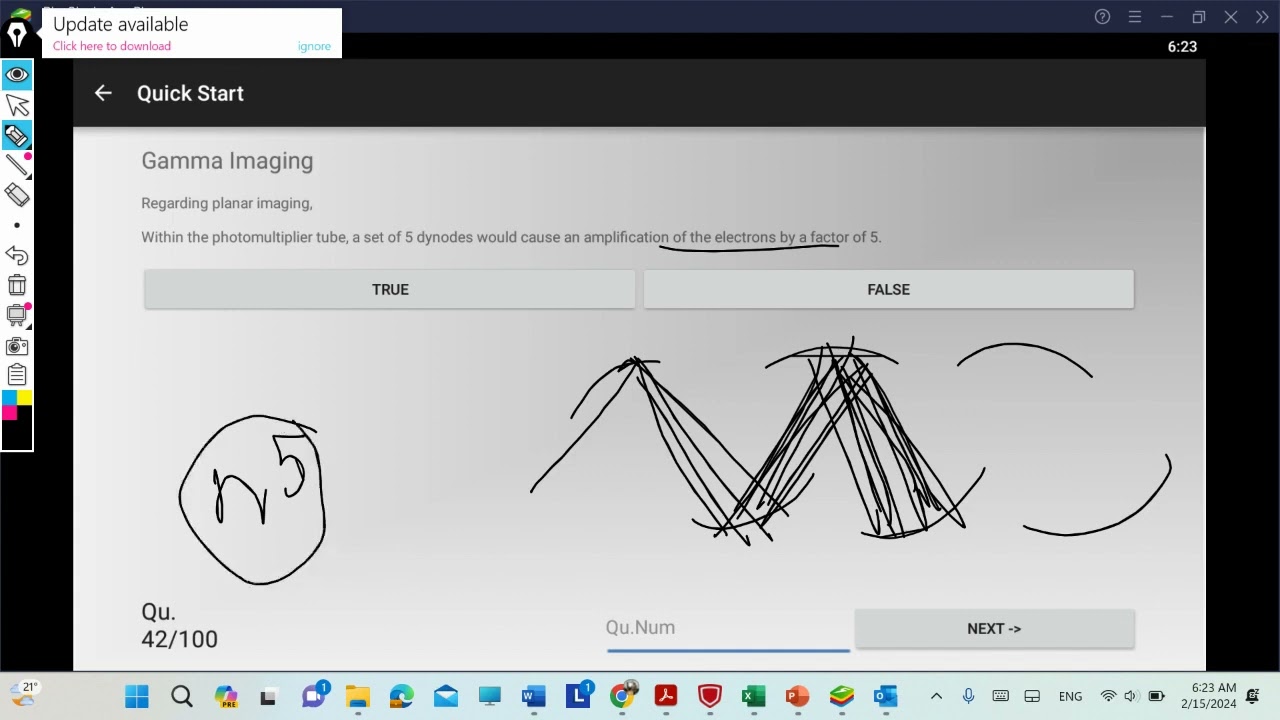Answer TRUE to the question

coord(390,289)
